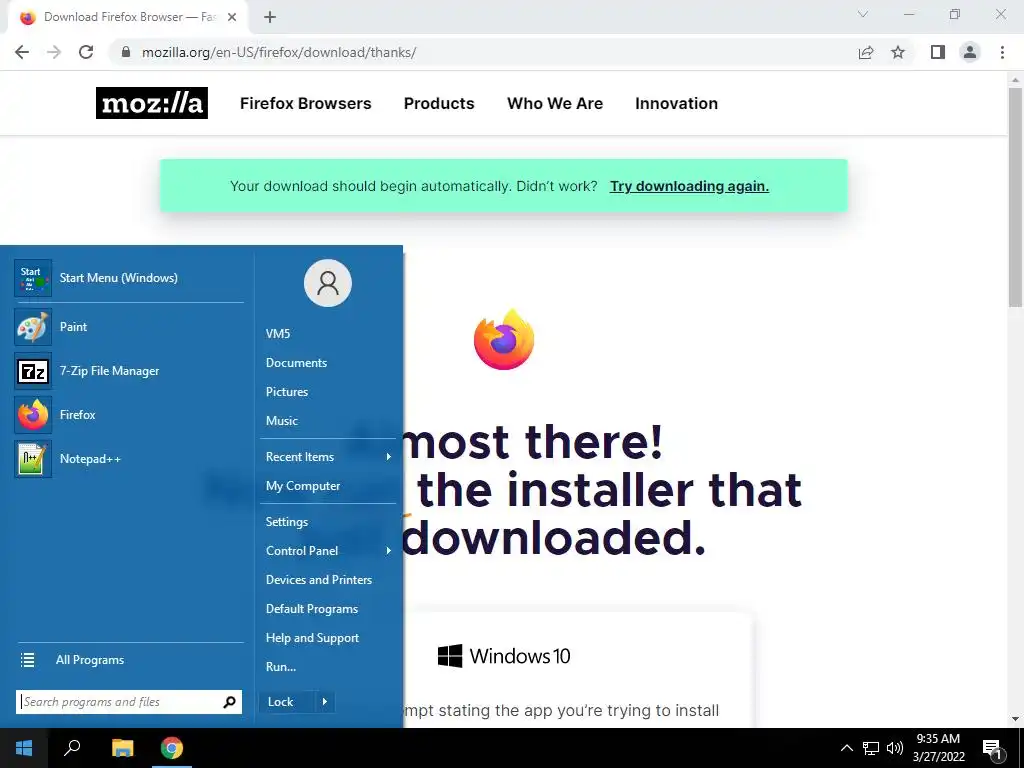The width and height of the screenshot is (1024, 768).
Task: Open Lock options arrow
Action: coord(325,702)
